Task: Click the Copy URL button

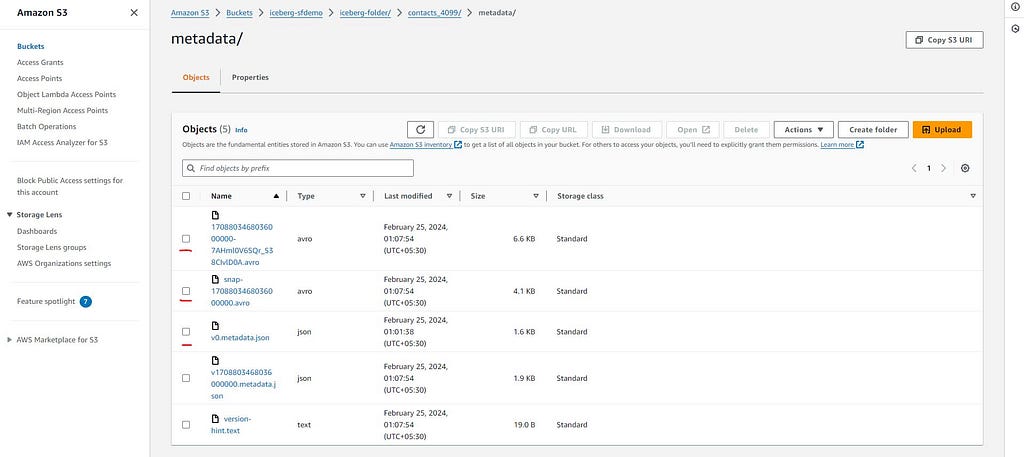Action: 554,129
